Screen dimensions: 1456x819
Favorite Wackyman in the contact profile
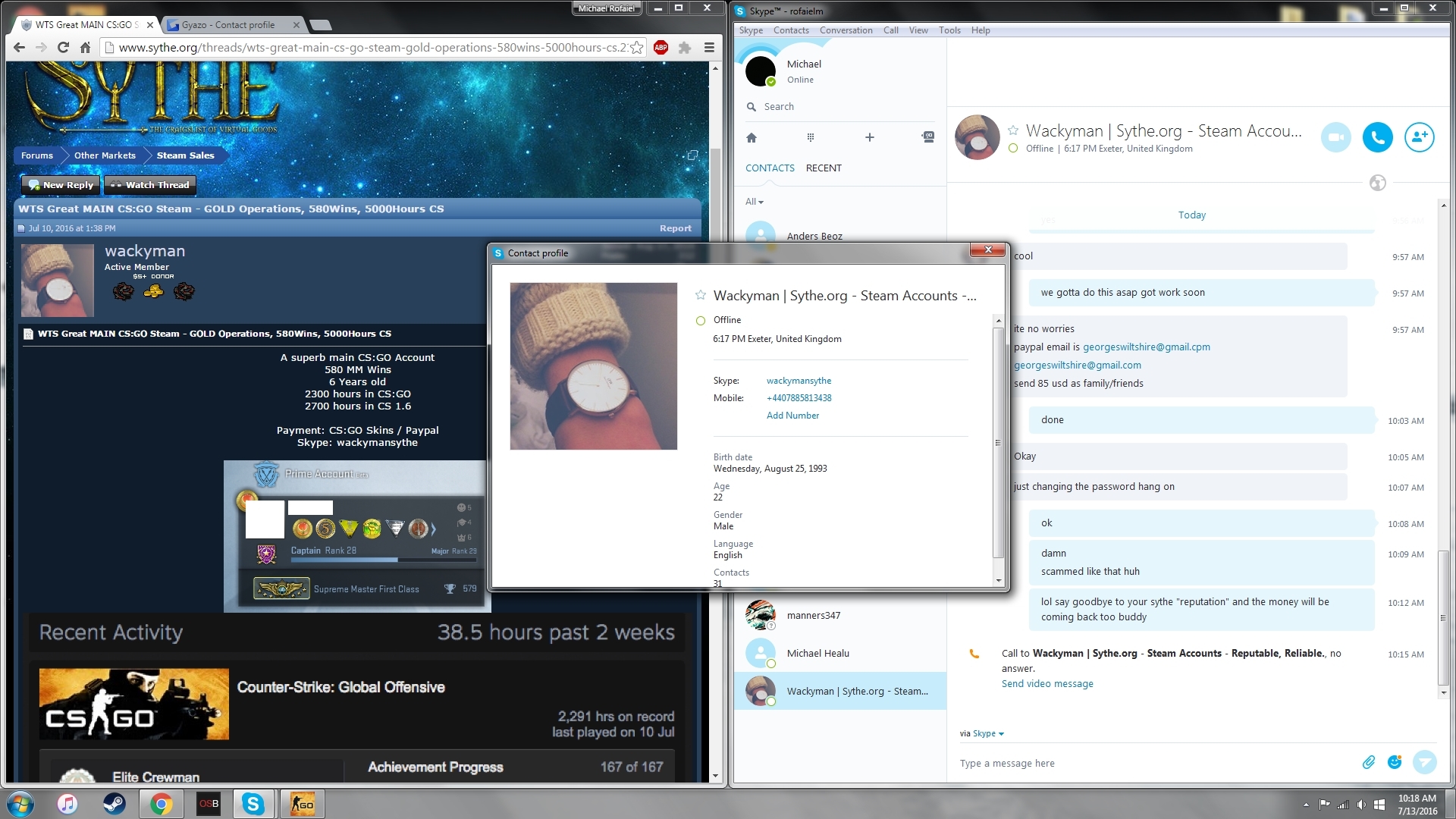[701, 295]
